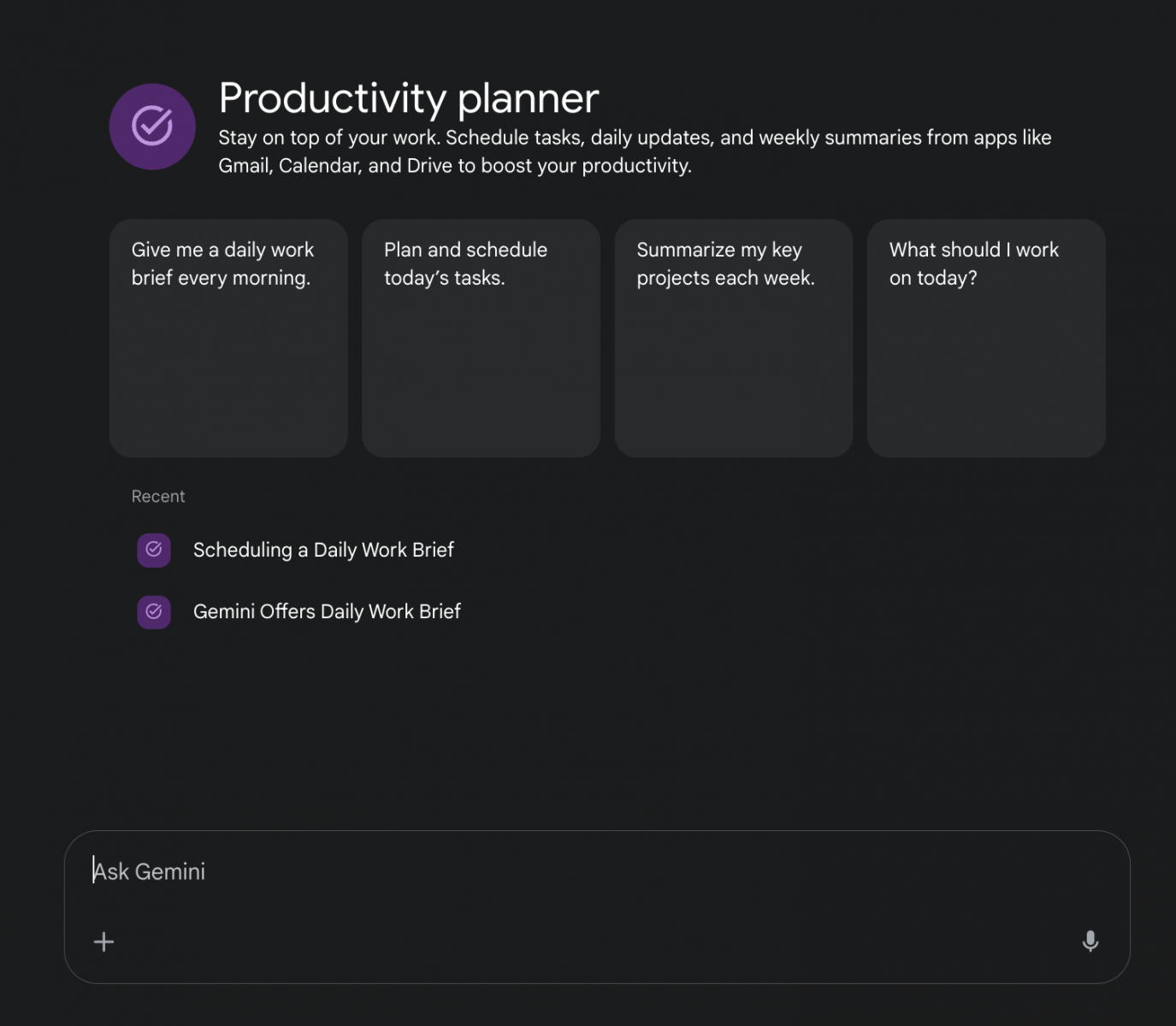Activate the microphone voice input icon
Image resolution: width=1176 pixels, height=1026 pixels.
[x=1090, y=941]
